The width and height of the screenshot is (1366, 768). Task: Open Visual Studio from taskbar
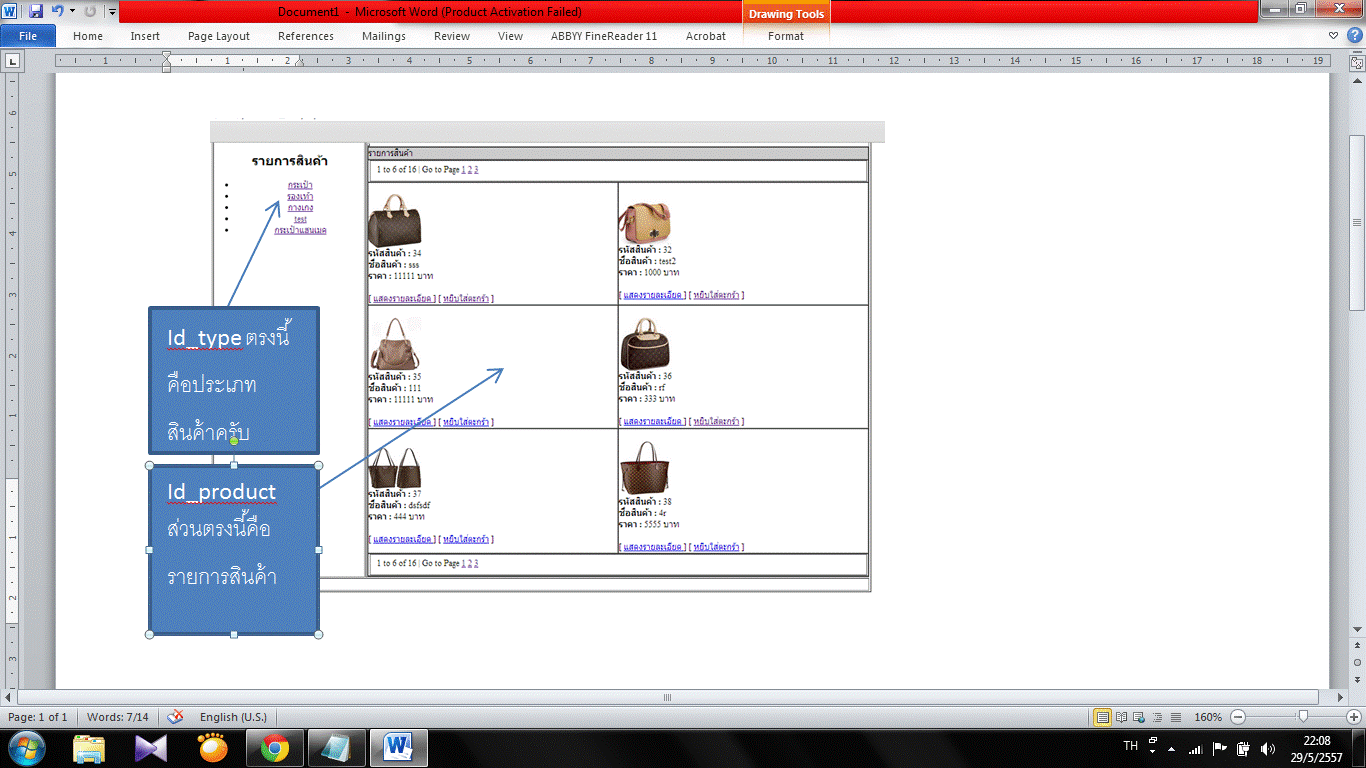[151, 747]
